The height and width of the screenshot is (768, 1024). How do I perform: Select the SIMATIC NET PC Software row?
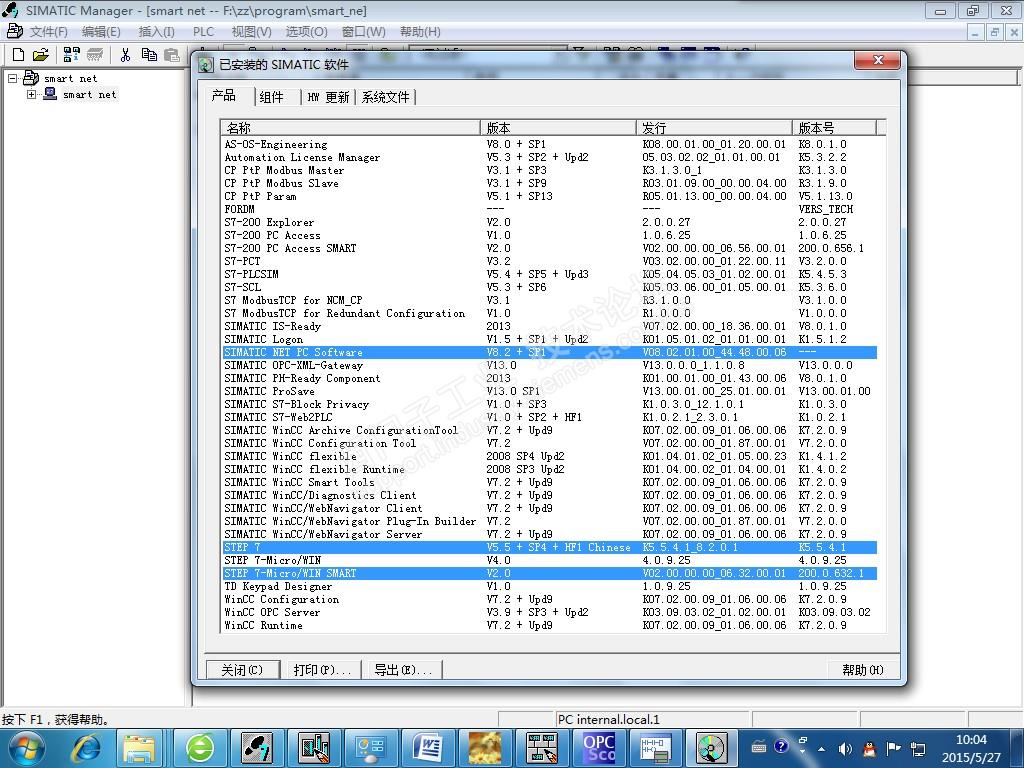(x=549, y=352)
